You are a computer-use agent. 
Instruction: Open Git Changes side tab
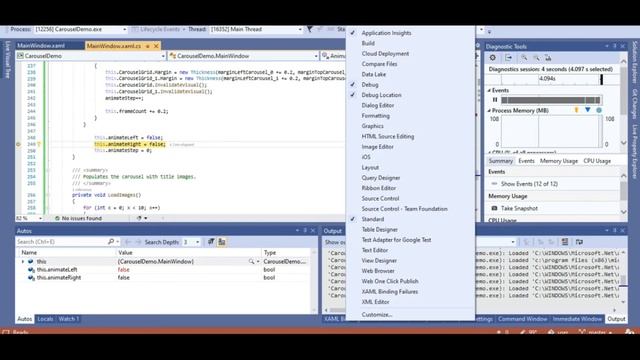click(634, 105)
